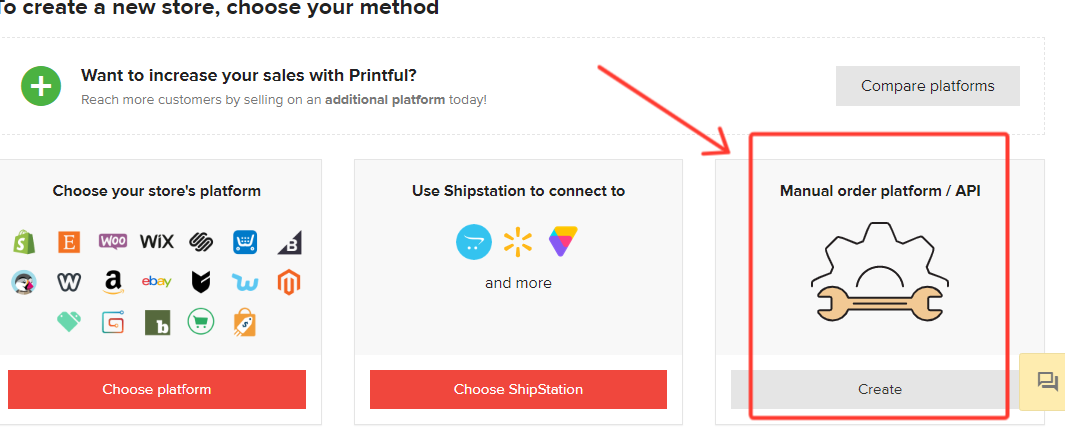The width and height of the screenshot is (1065, 436).
Task: Select the Amazon platform icon
Action: (x=113, y=282)
